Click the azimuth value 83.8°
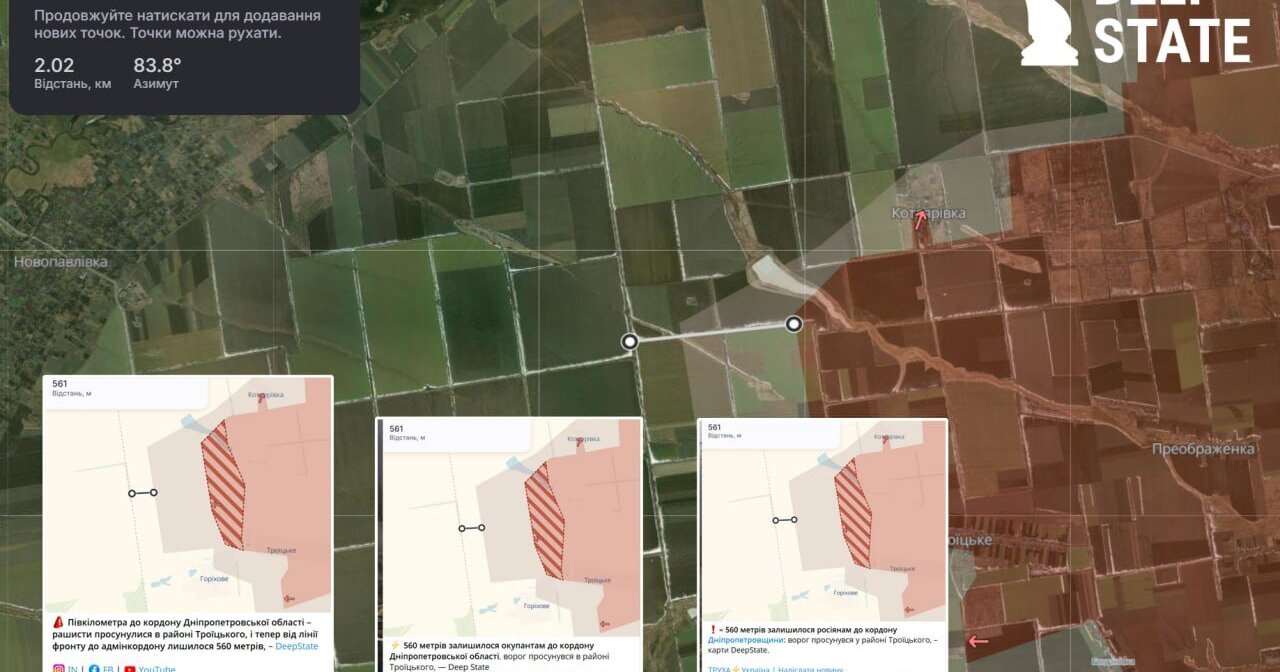 158,65
